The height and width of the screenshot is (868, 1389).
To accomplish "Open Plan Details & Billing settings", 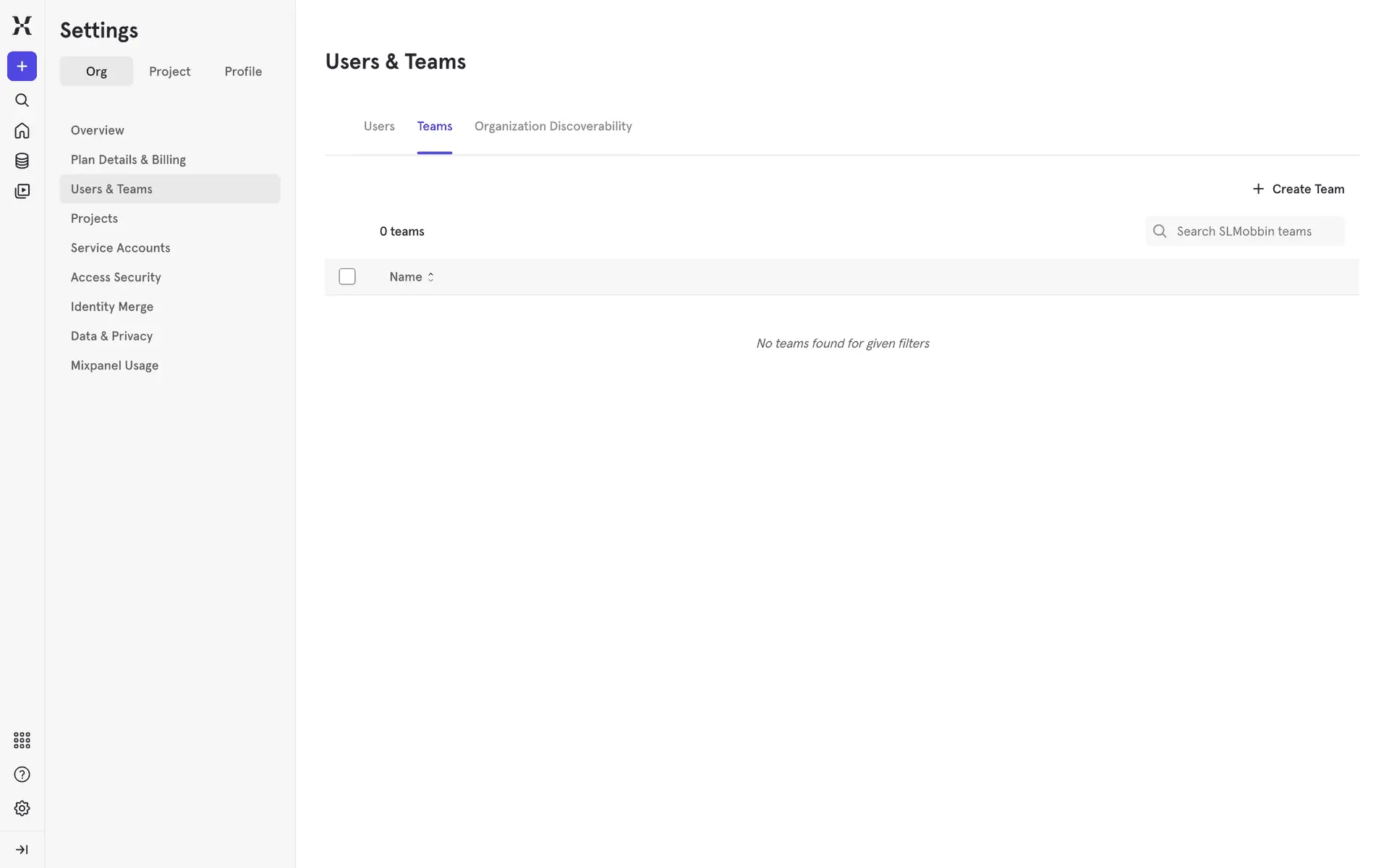I will click(x=128, y=160).
